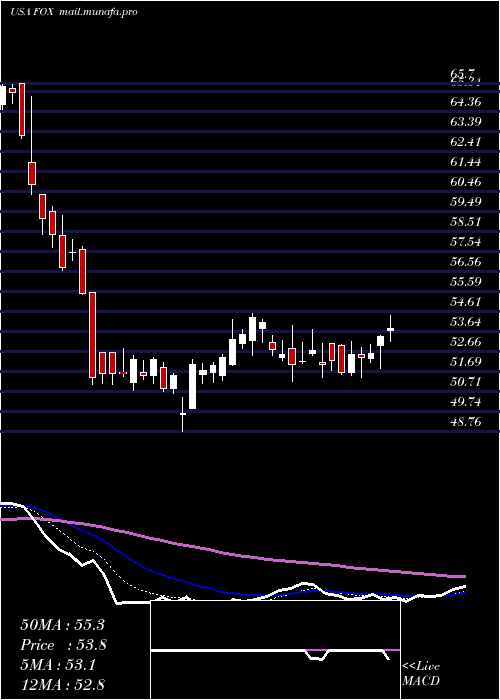Viewport: 500px width, 700px height.
Task: Click the latest rightmost candlestick
Action: coord(390,329)
